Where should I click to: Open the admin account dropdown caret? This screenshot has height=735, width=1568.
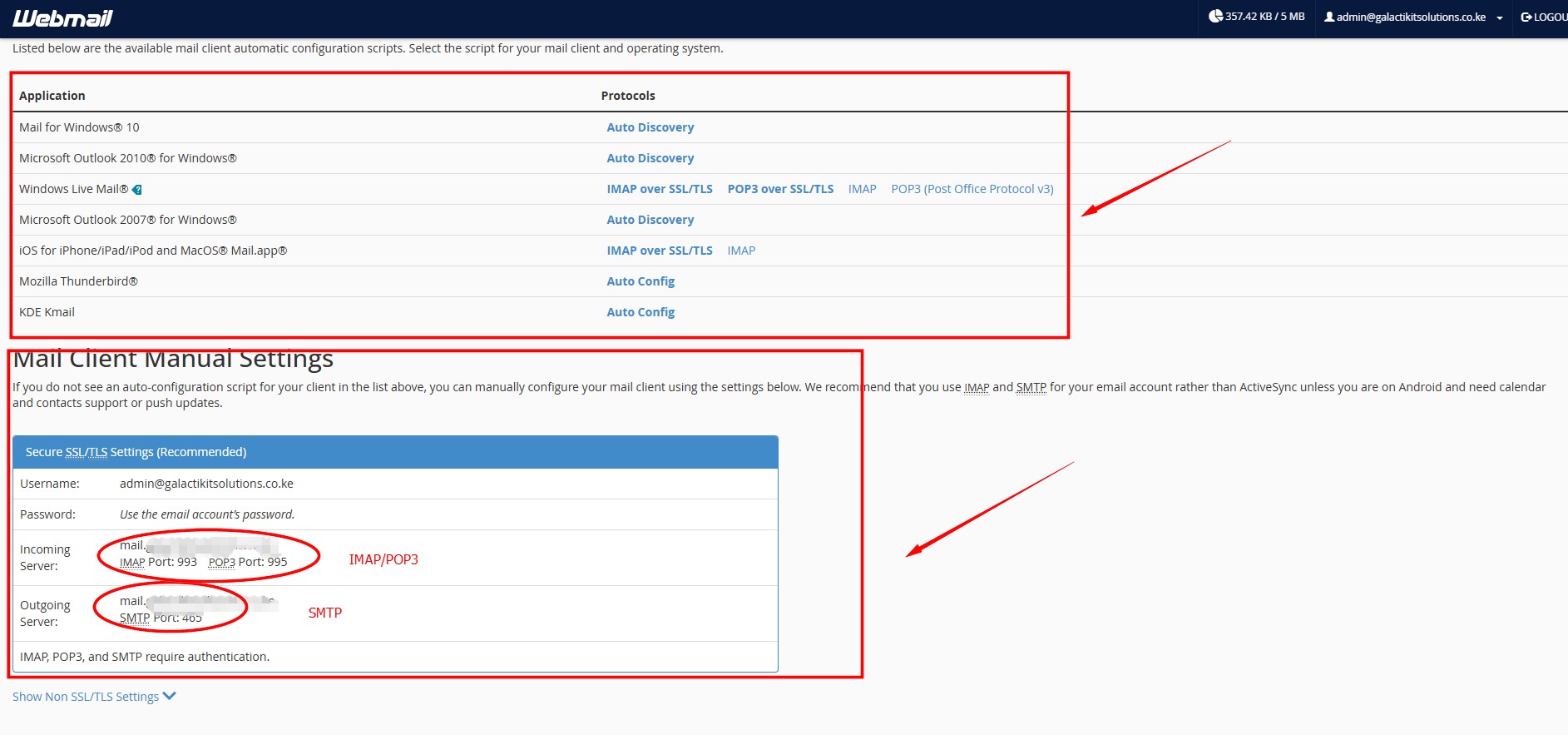click(x=1500, y=17)
